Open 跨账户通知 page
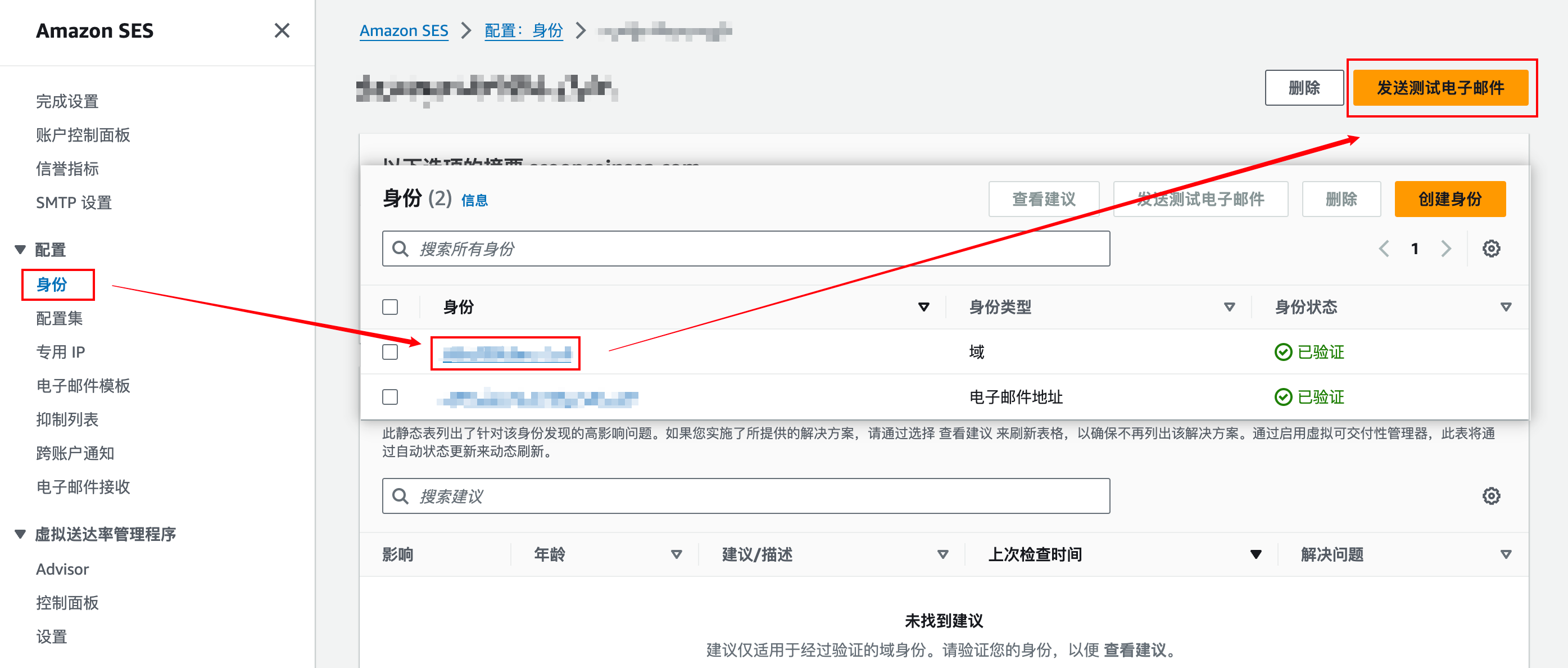Screen dimensions: 1568x668 (x=75, y=453)
